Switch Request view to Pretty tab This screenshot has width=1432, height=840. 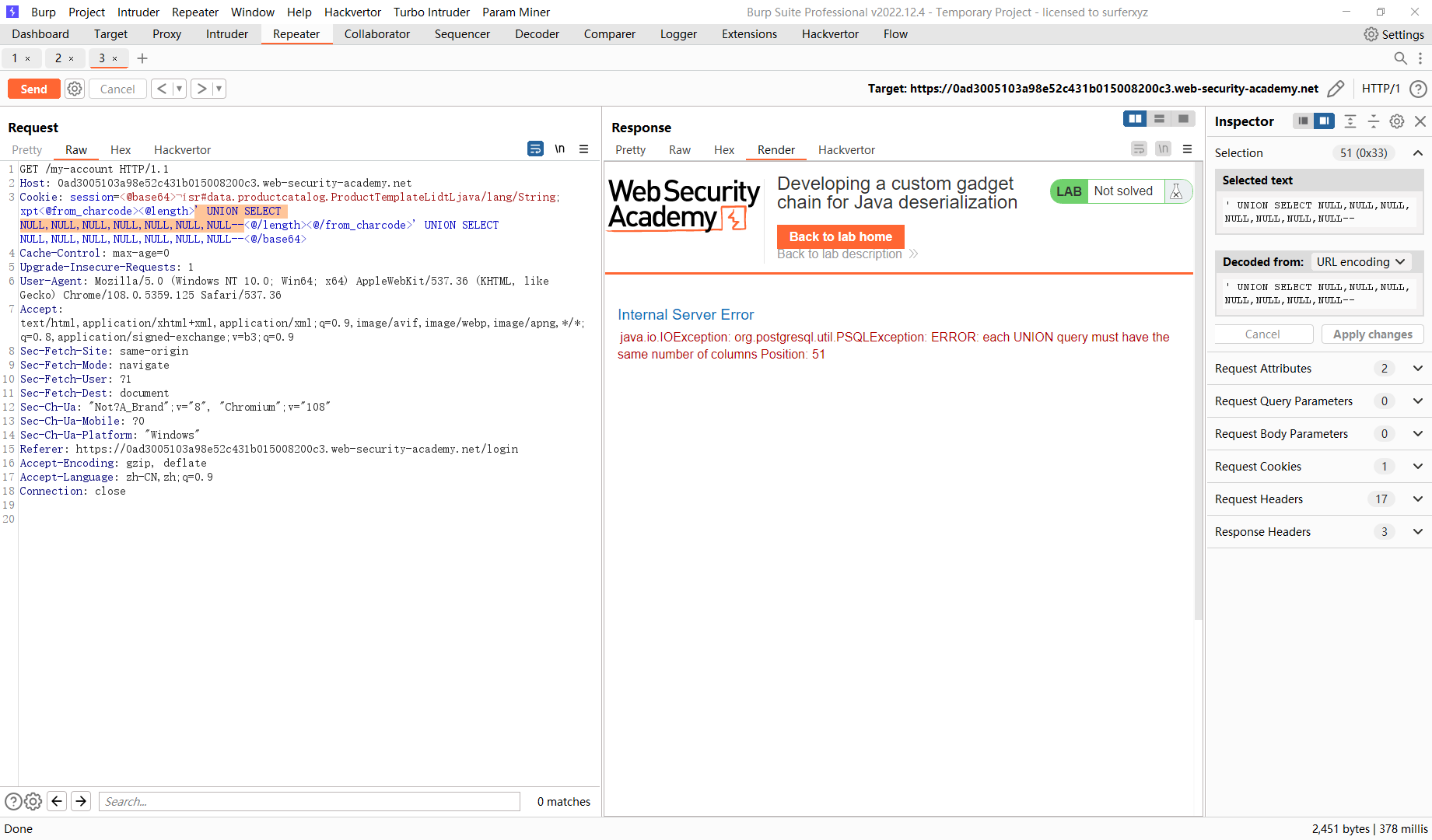click(27, 150)
